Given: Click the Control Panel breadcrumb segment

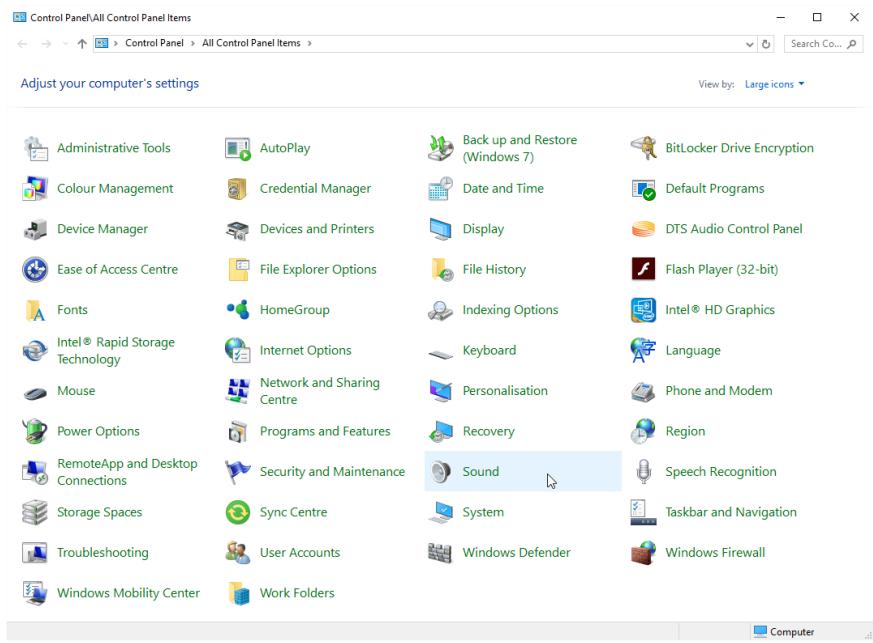Looking at the screenshot, I should 154,43.
